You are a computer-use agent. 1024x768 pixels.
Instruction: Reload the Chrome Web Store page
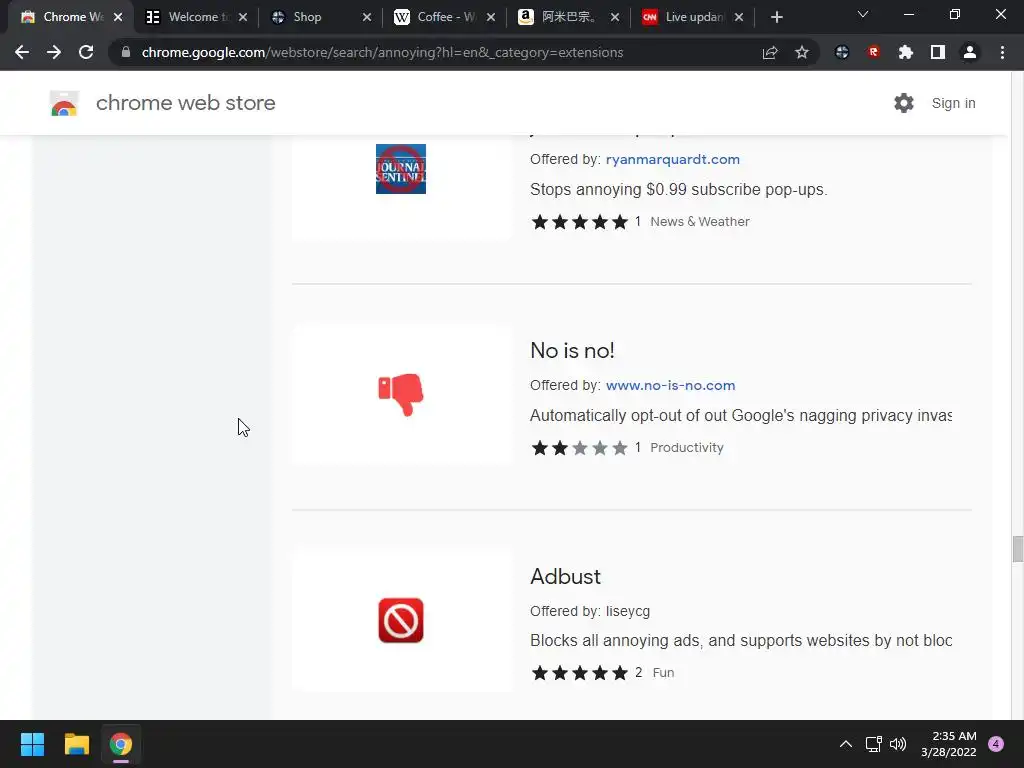tap(86, 52)
